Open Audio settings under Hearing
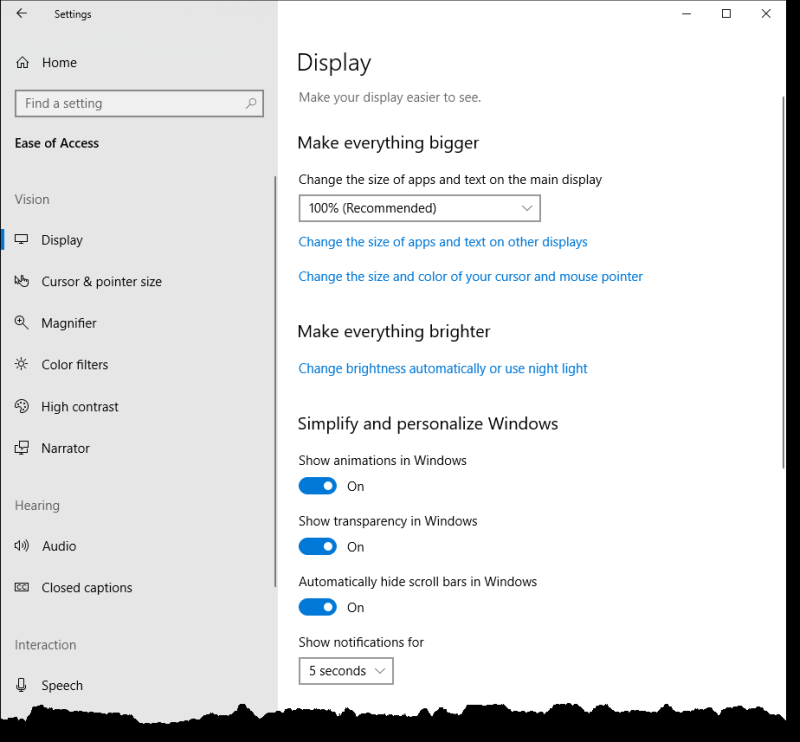The width and height of the screenshot is (800, 742). [138, 546]
